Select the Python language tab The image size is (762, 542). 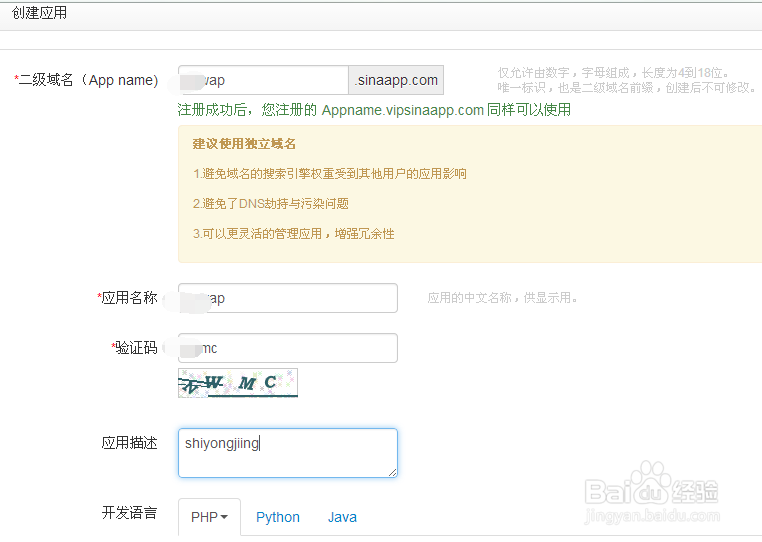tap(278, 517)
